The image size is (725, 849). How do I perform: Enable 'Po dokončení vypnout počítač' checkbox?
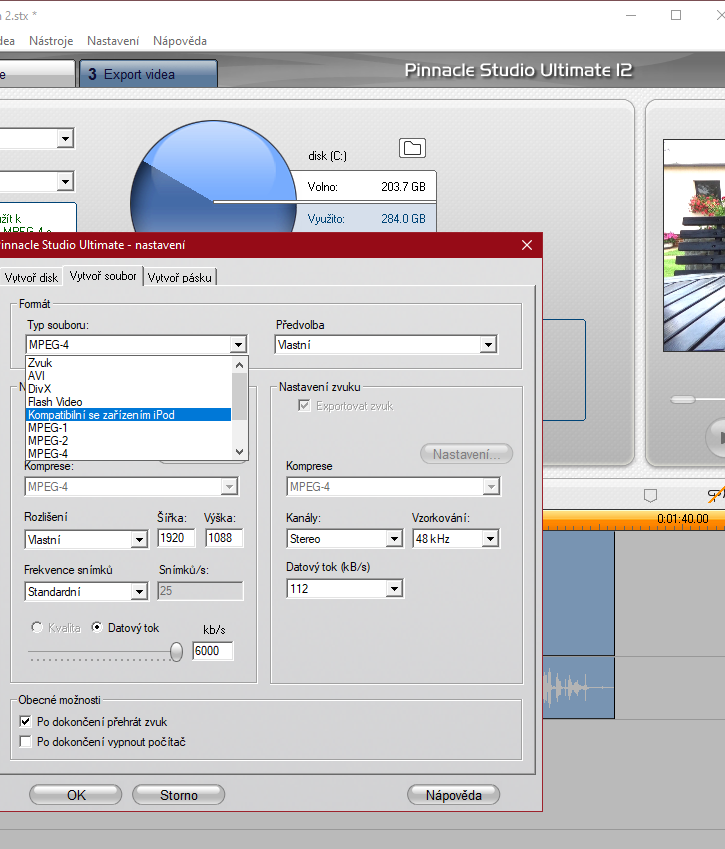pyautogui.click(x=26, y=742)
